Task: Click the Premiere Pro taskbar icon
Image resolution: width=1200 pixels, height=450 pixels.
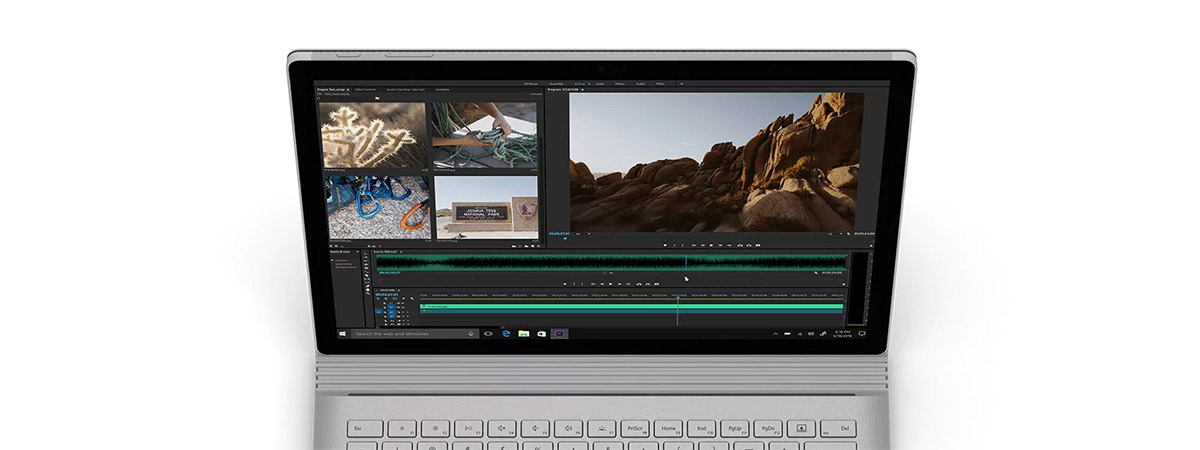Action: tap(559, 333)
